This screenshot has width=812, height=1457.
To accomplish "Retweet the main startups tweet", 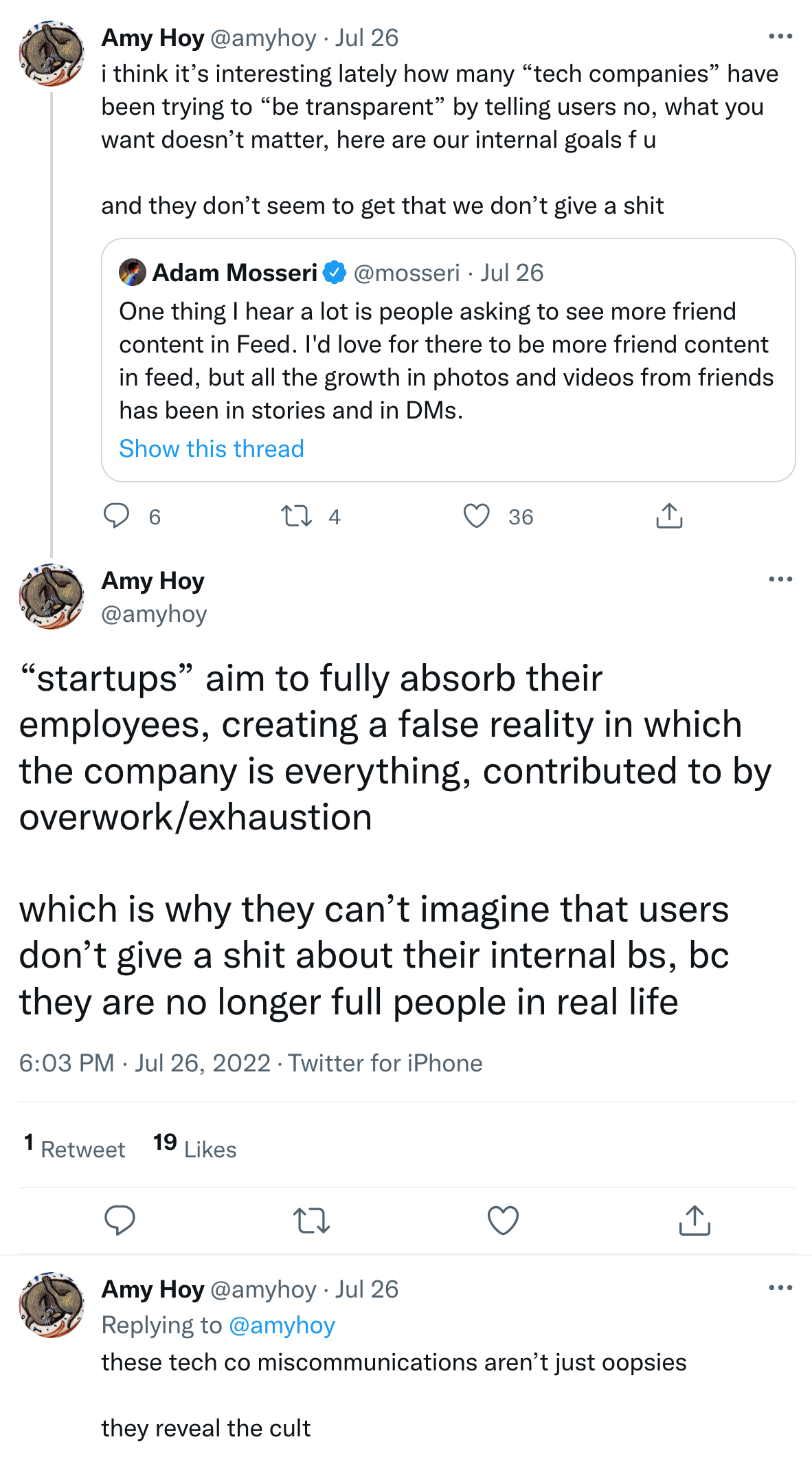I will (311, 1220).
